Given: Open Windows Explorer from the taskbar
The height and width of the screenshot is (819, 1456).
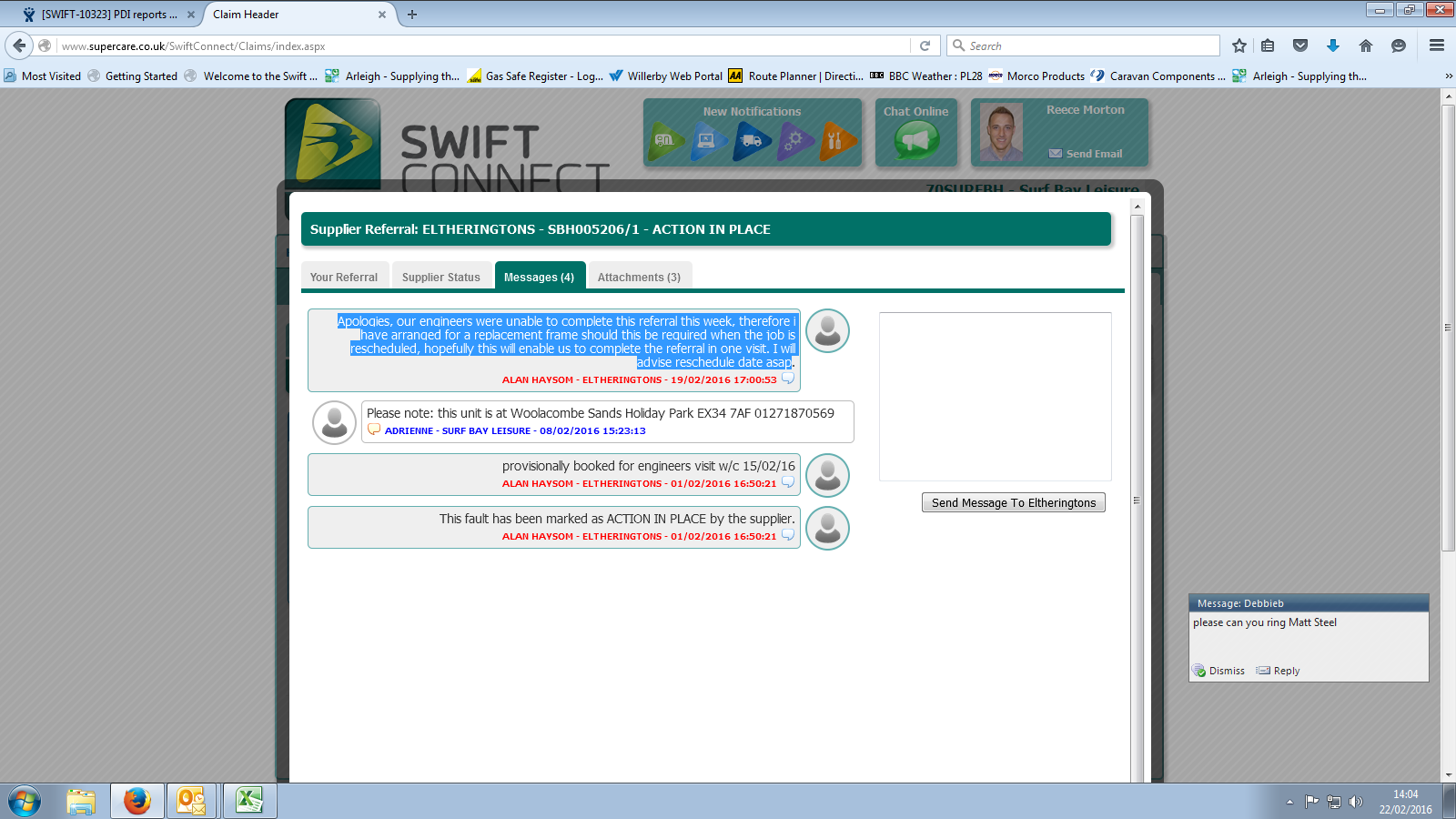Looking at the screenshot, I should point(81,801).
